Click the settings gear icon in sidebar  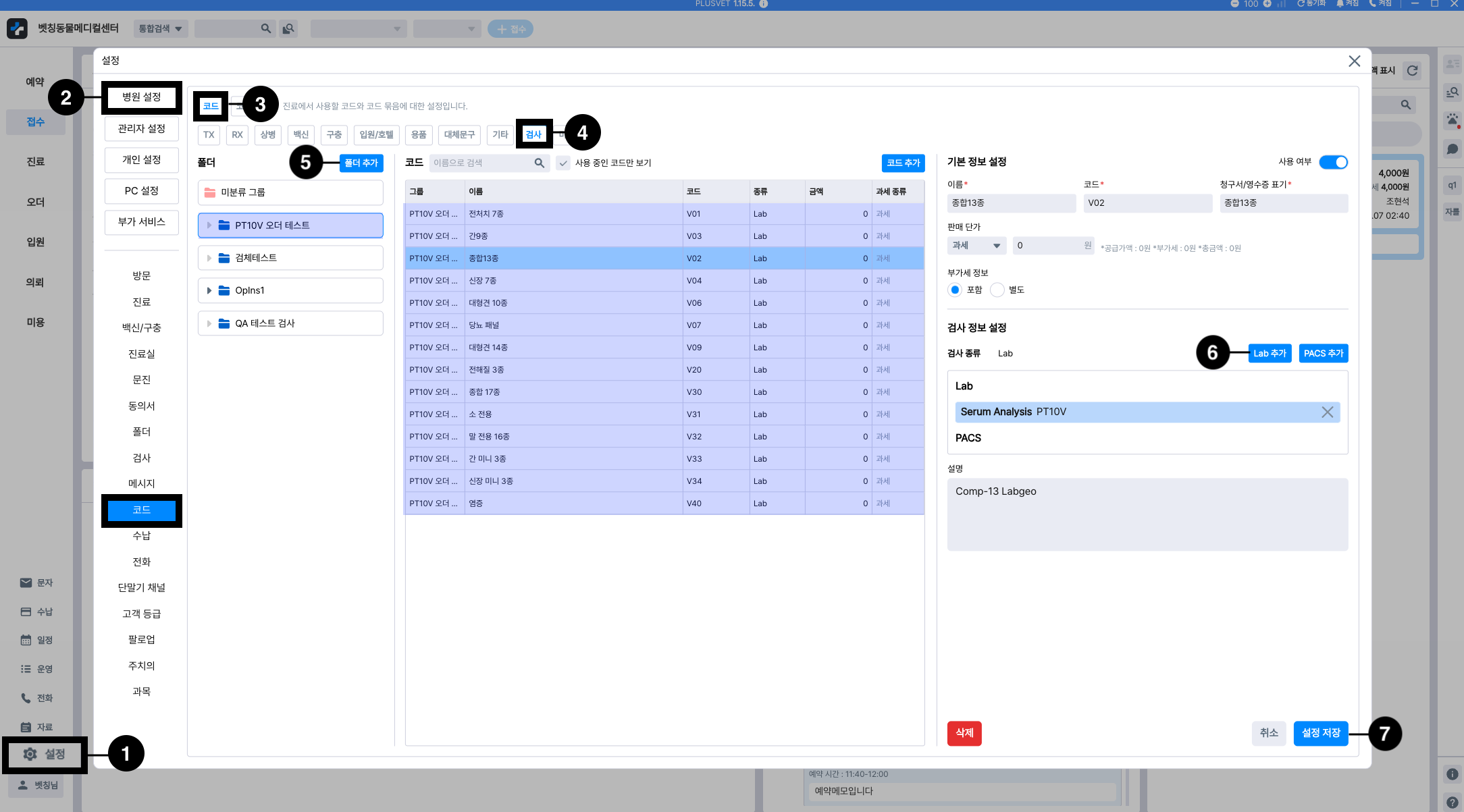30,754
